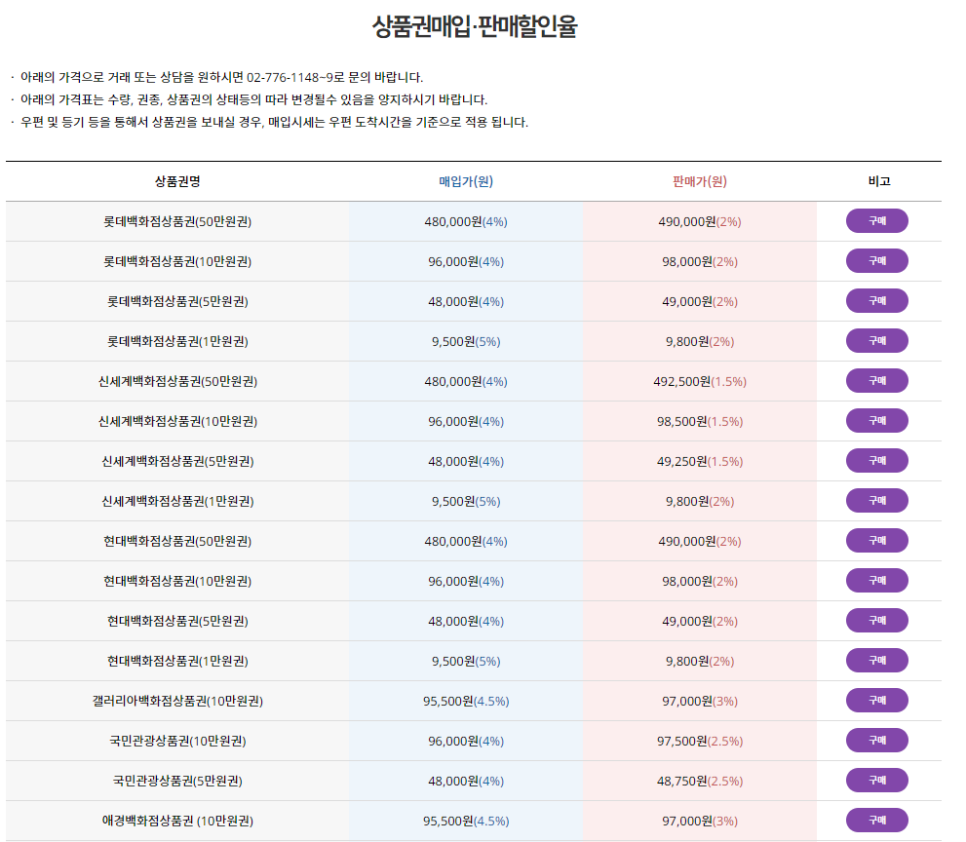The width and height of the screenshot is (966, 842).
Task: Select the 신세계백화점상품권(50만원권) name cell
Action: click(177, 382)
